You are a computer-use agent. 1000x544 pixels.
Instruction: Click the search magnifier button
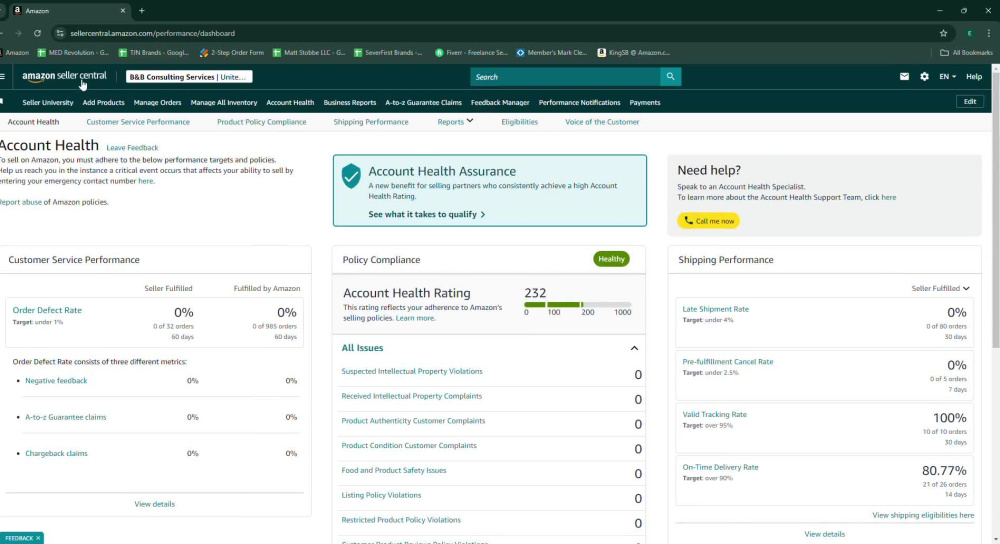coord(670,77)
